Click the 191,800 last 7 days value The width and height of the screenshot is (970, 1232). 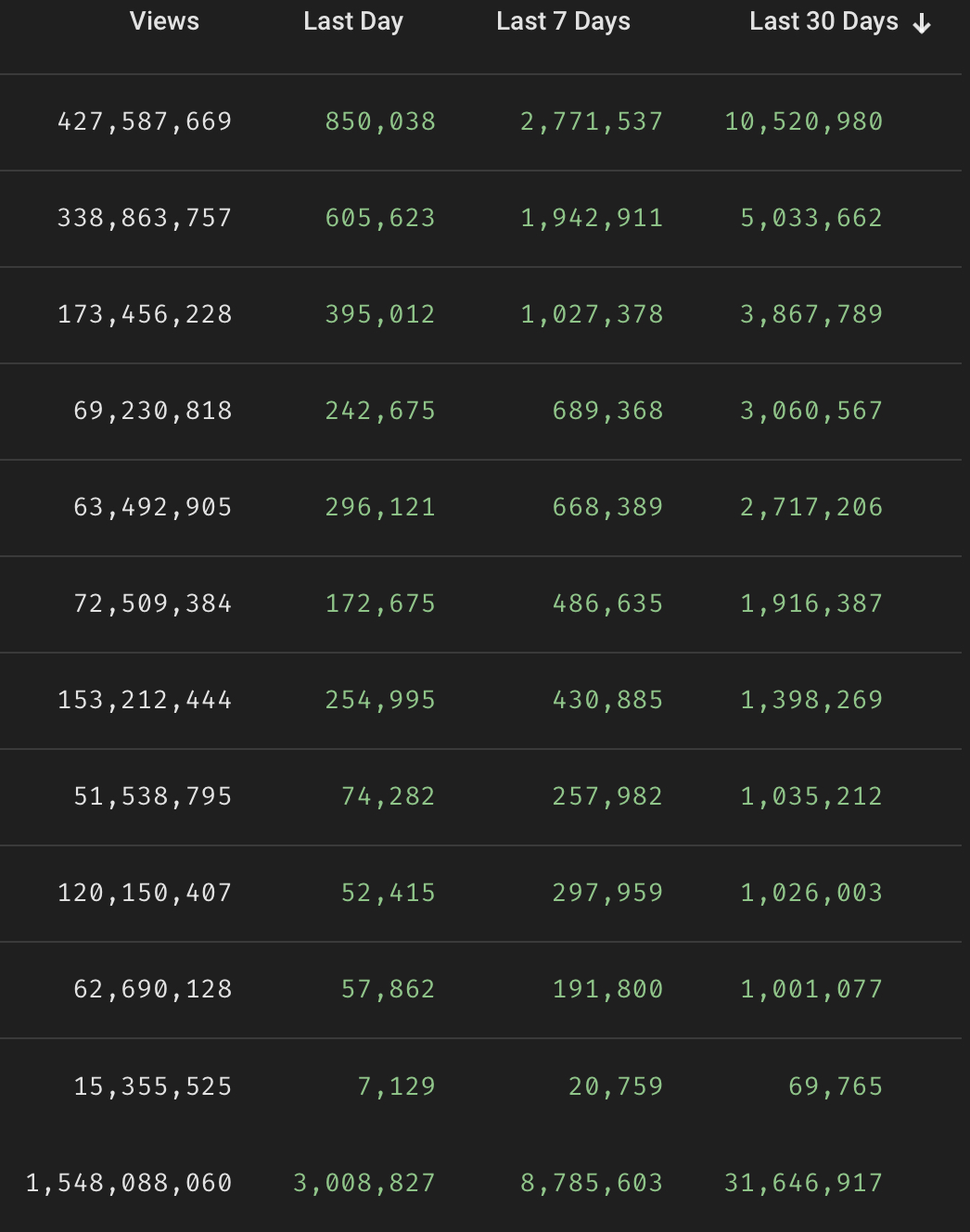click(607, 989)
